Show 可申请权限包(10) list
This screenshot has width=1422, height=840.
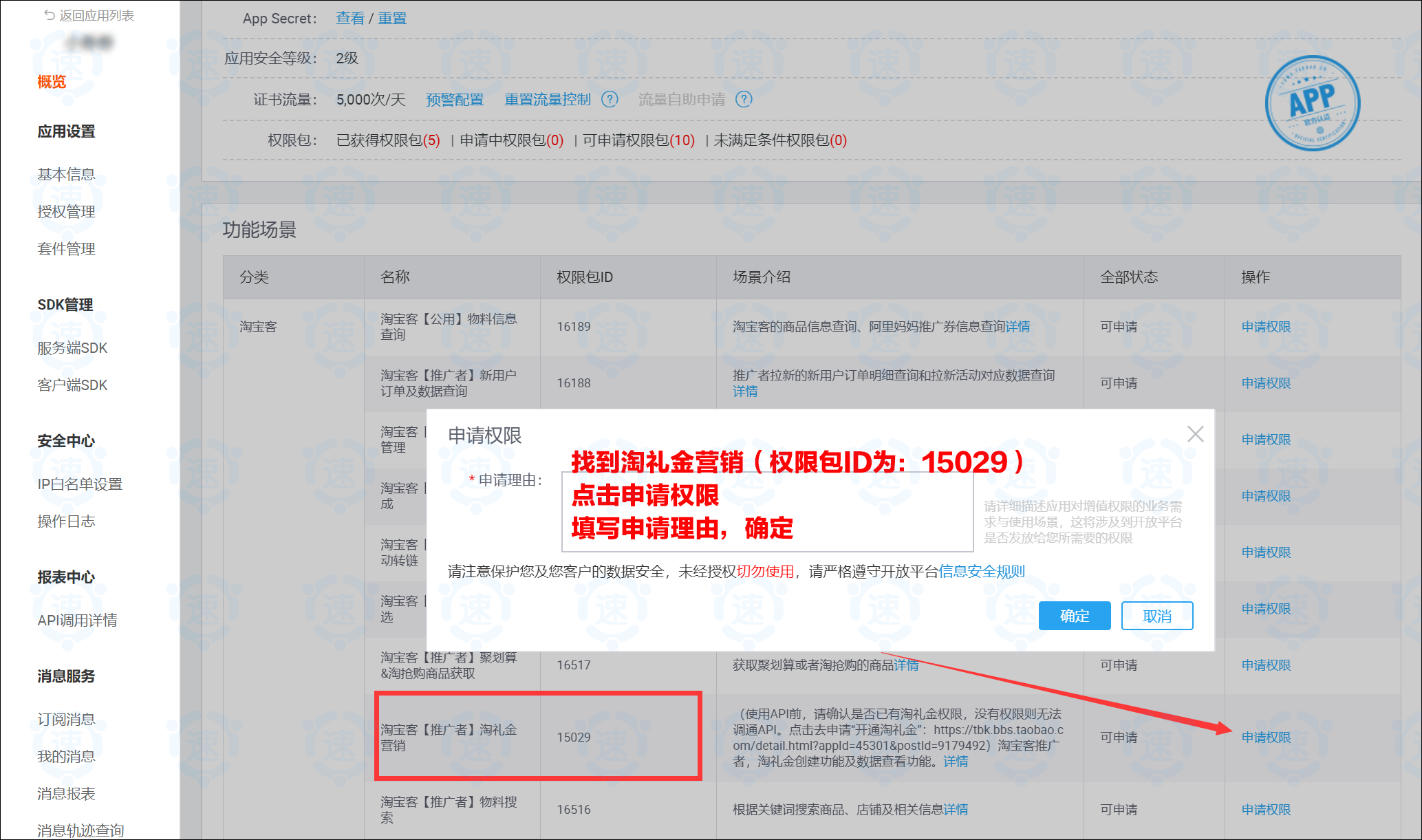[638, 140]
